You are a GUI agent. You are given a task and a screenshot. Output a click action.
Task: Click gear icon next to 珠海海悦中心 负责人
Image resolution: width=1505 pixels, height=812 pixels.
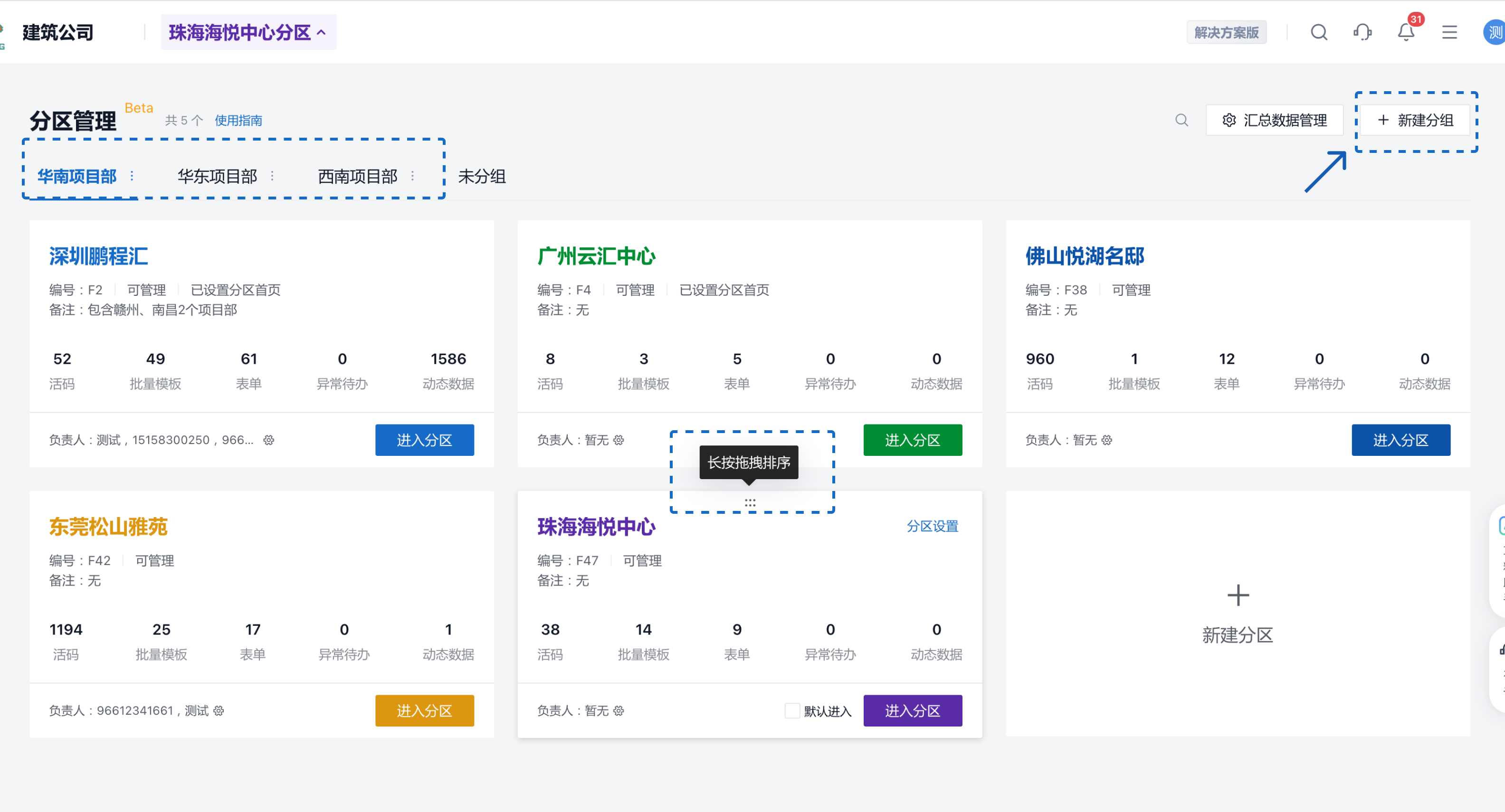pos(619,710)
